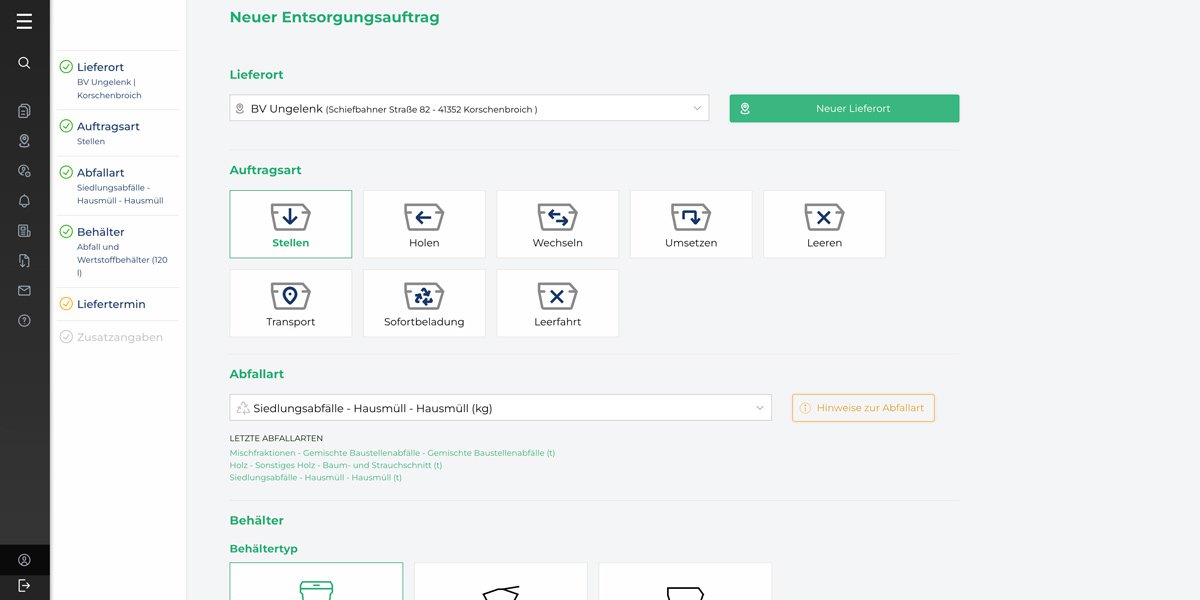The image size is (1200, 600).
Task: Click the mail envelope icon in the sidebar
Action: pyautogui.click(x=24, y=291)
